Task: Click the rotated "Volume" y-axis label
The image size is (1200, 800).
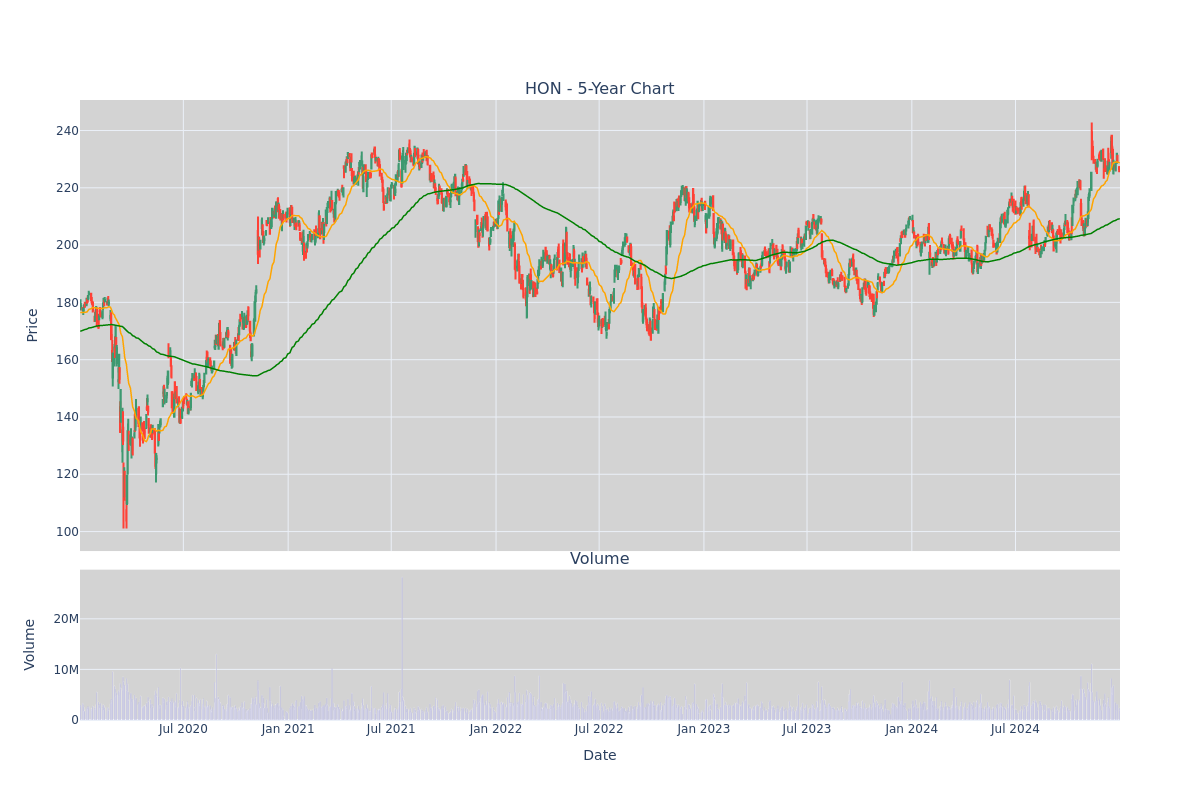Action: (x=30, y=644)
